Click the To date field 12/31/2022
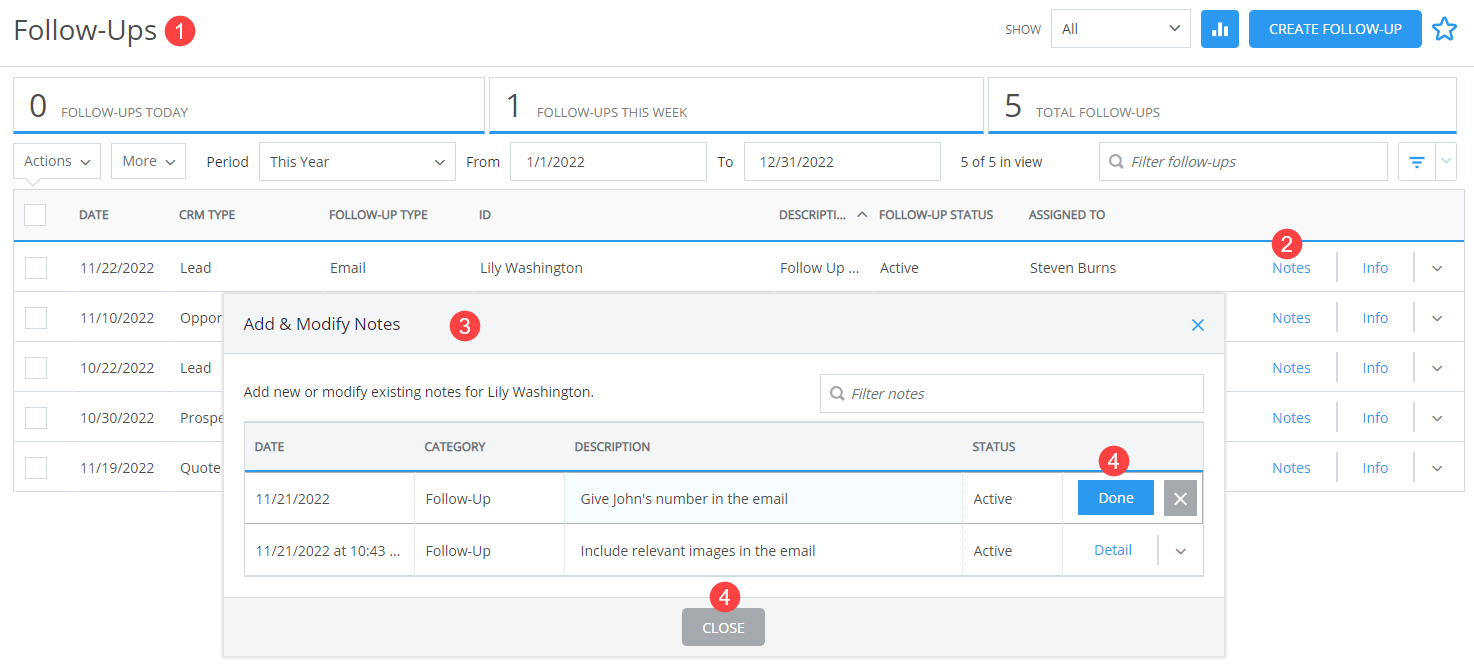The height and width of the screenshot is (670, 1474). point(842,162)
